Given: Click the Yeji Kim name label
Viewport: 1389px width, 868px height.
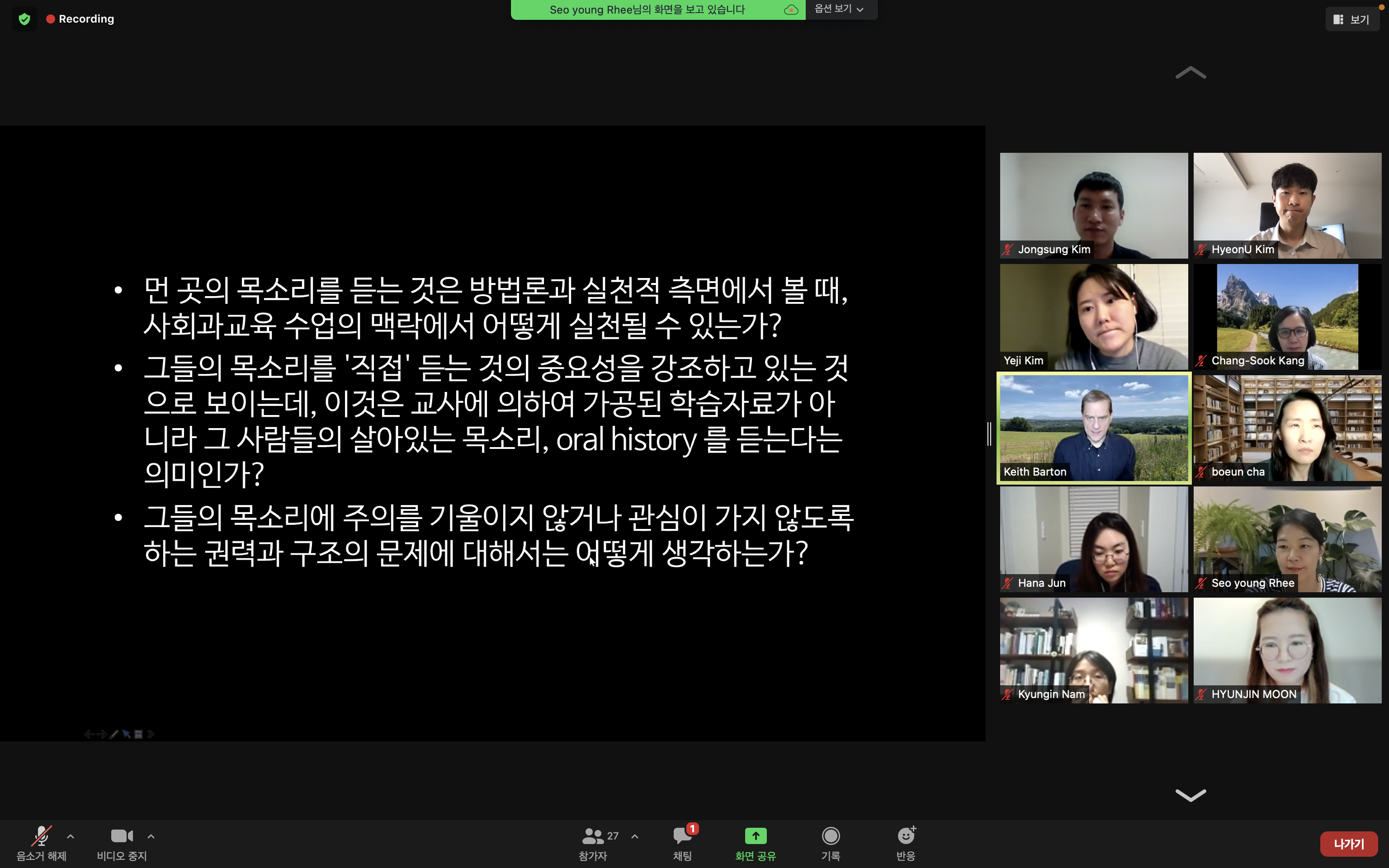Looking at the screenshot, I should coord(1023,360).
